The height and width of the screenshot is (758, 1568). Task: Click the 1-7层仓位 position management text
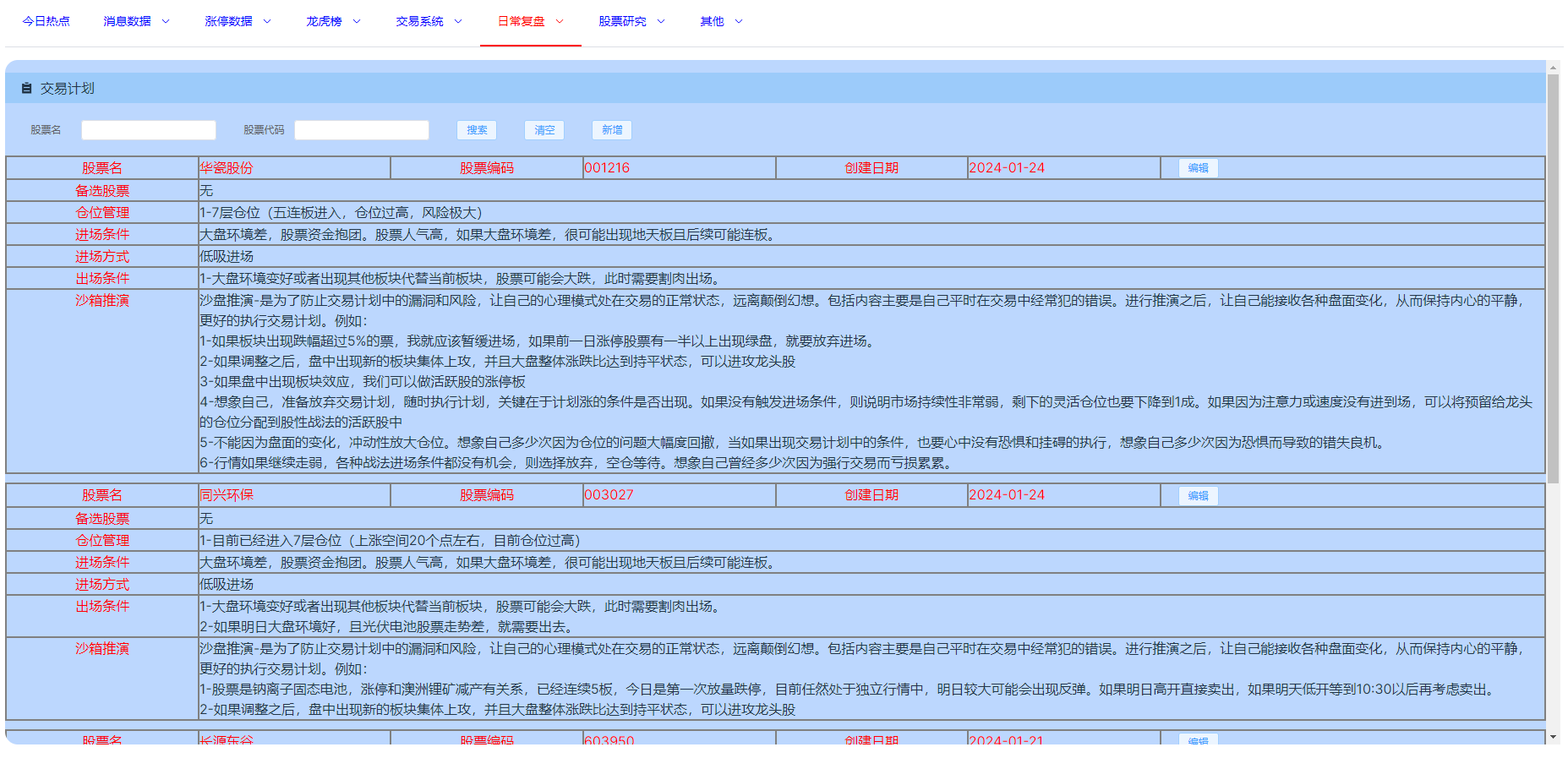[x=341, y=213]
